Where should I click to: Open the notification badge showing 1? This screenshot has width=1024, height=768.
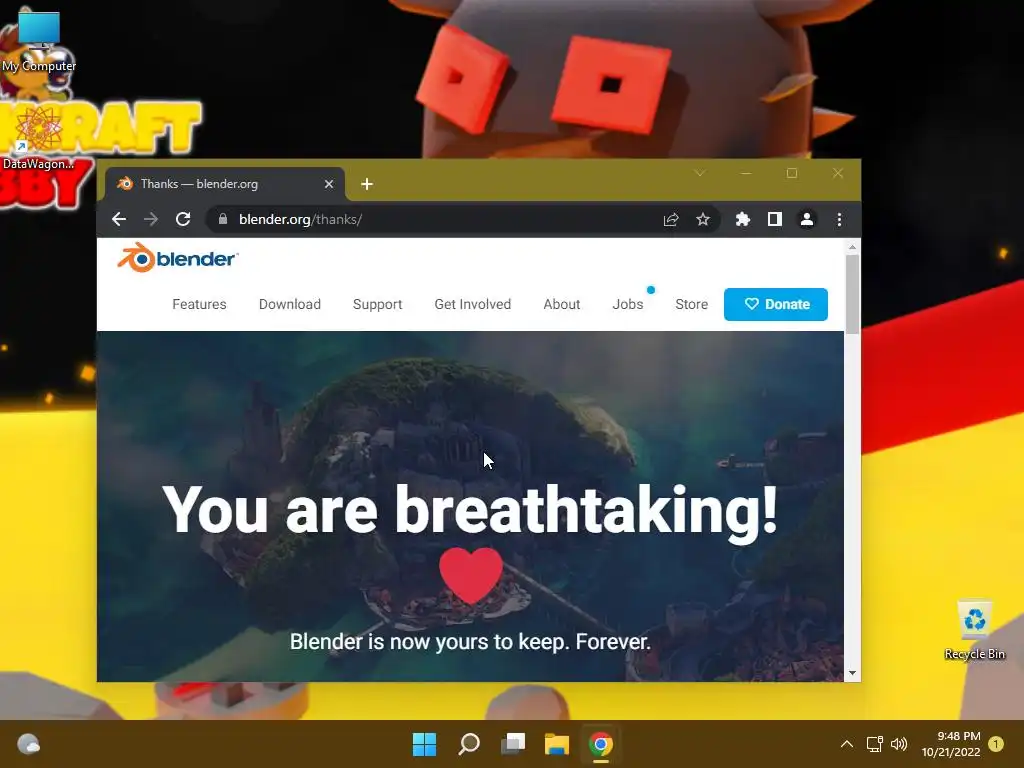[996, 744]
